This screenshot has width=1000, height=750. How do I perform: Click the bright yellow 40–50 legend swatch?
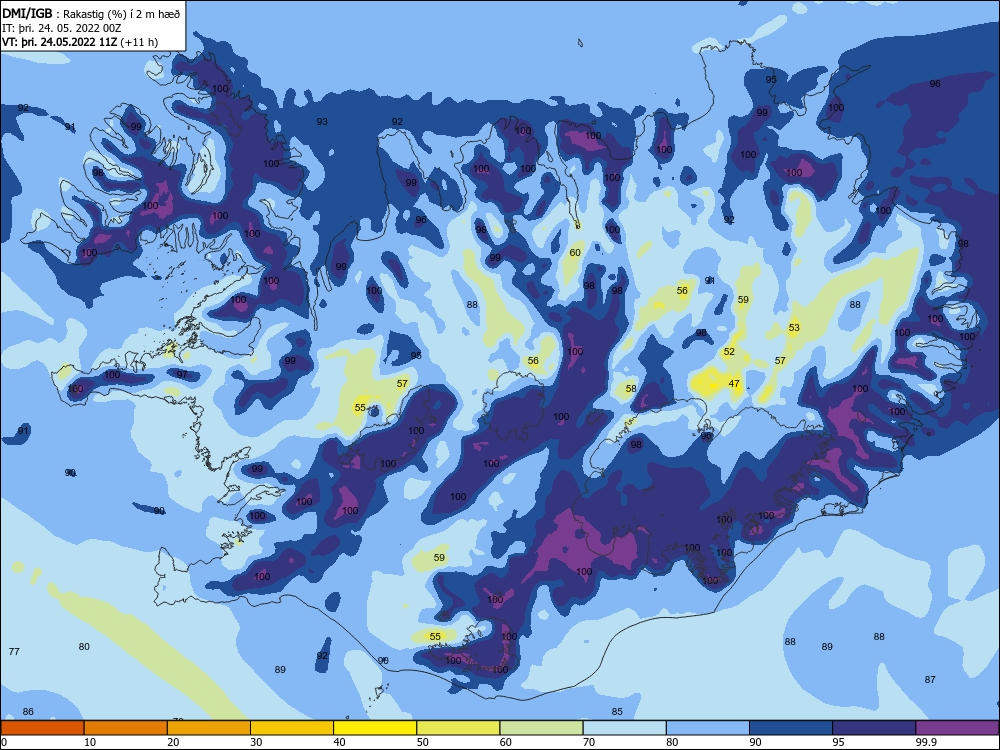coord(375,728)
